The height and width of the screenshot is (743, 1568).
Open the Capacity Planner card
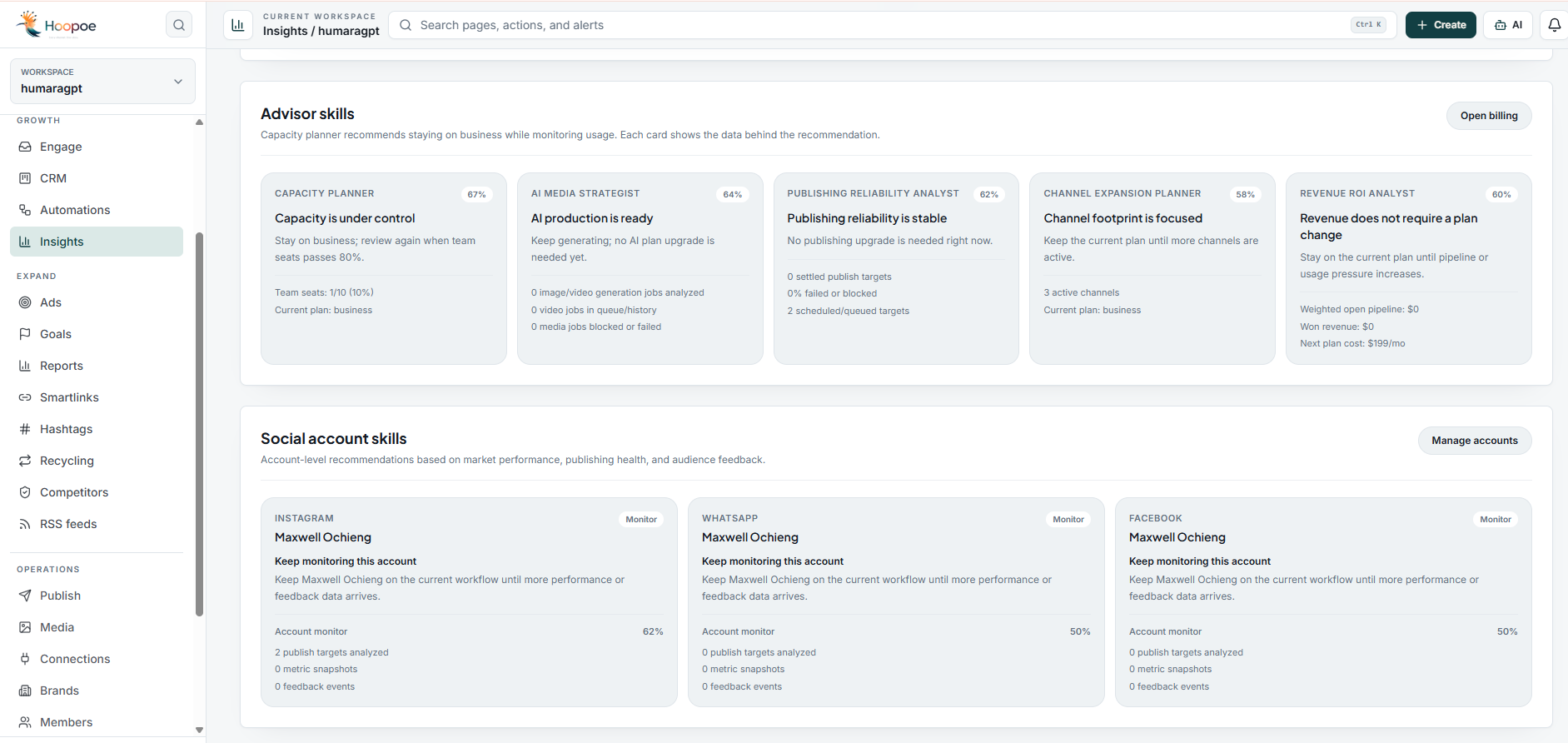384,268
